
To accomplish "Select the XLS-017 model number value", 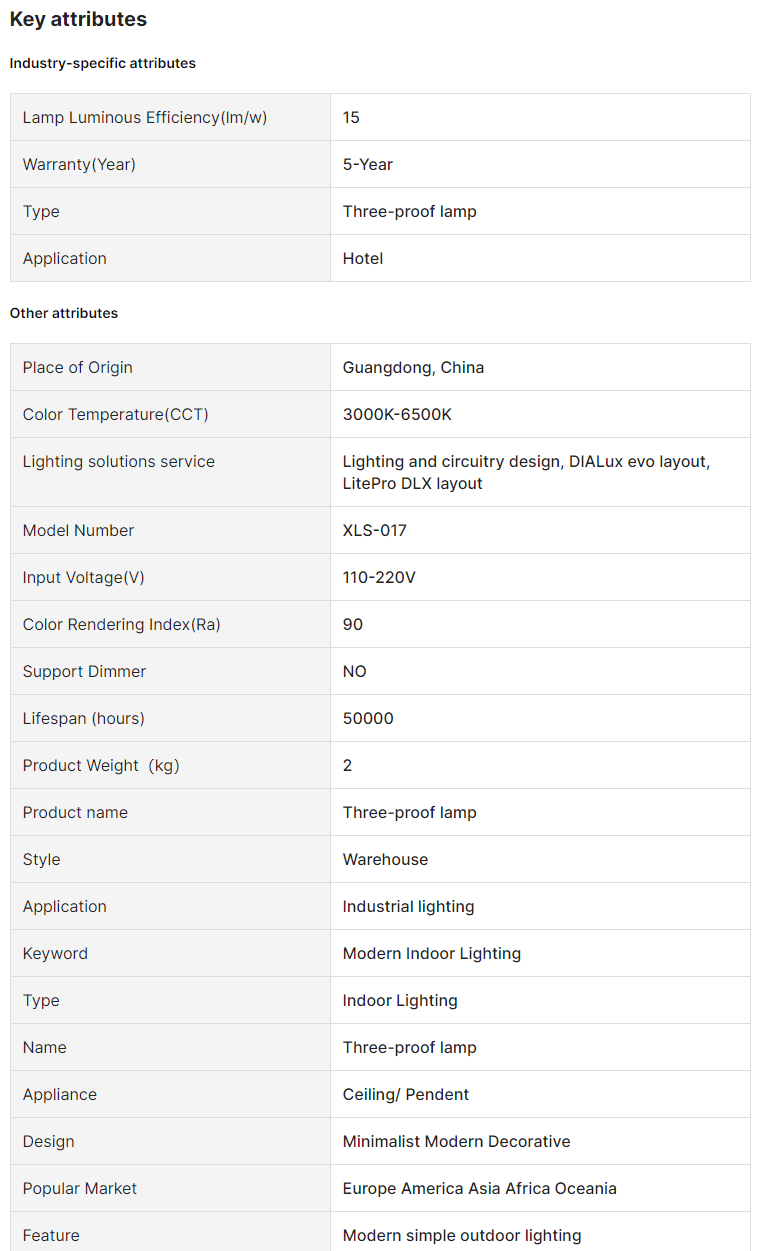I will [x=375, y=530].
